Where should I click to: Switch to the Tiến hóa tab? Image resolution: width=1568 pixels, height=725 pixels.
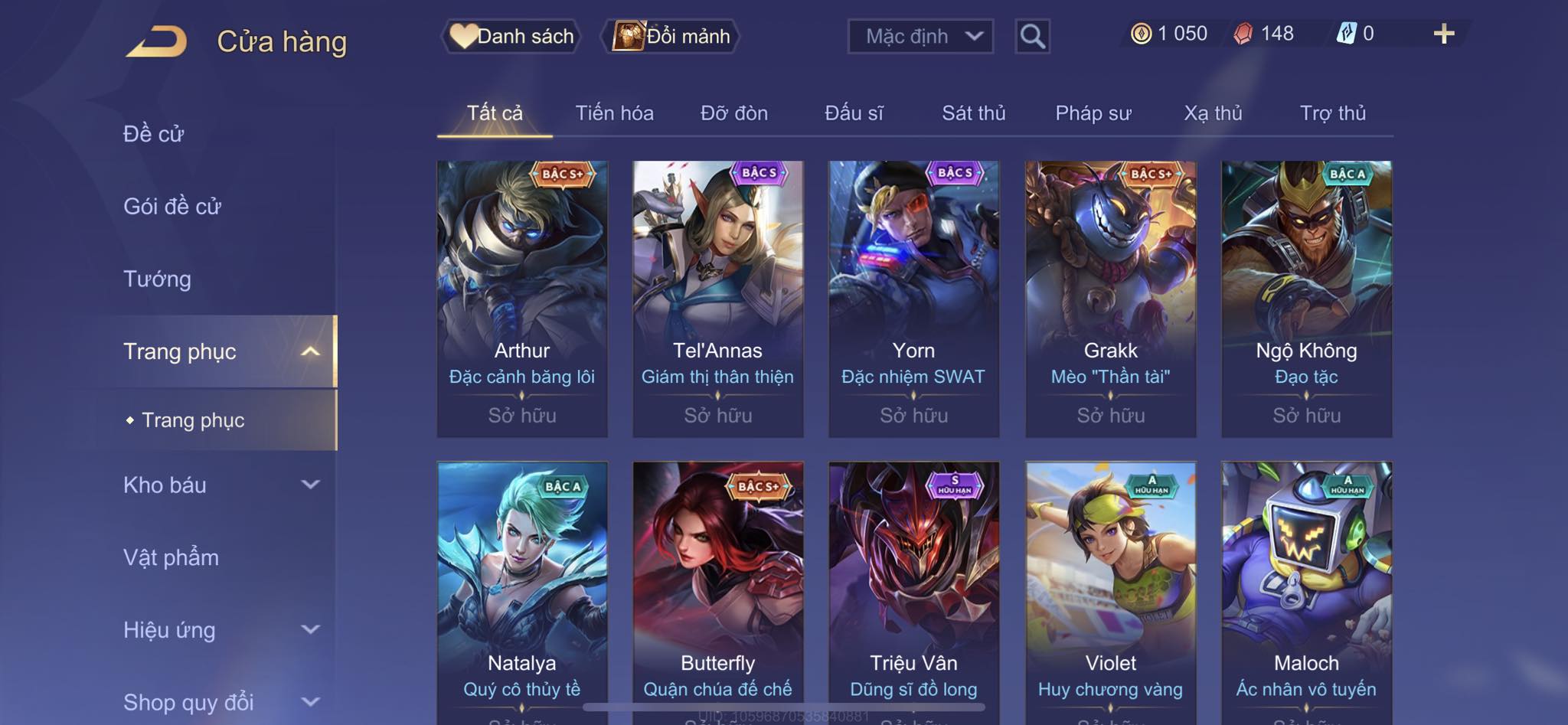coord(614,113)
